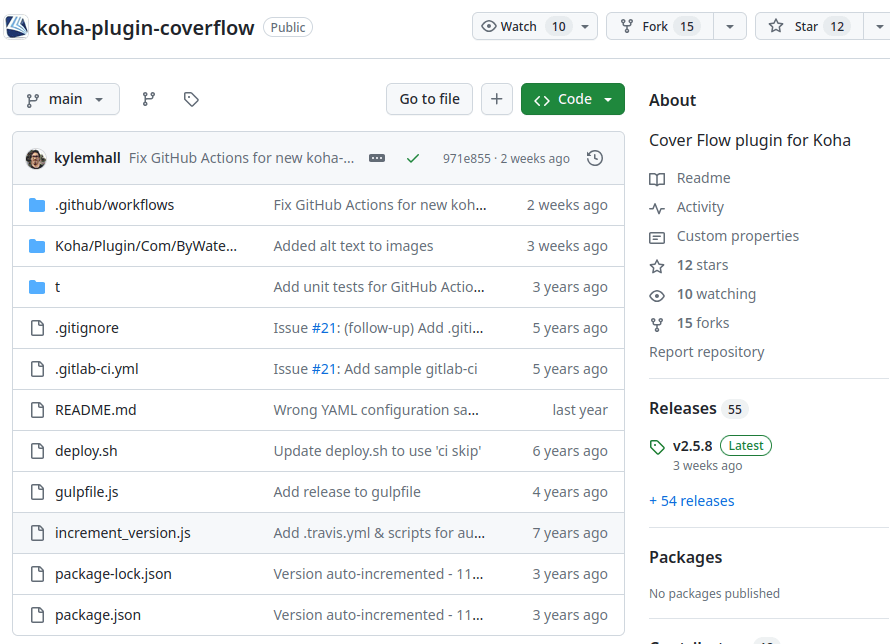Open release v2.5.8
Viewport: 890px width, 644px height.
(x=692, y=446)
